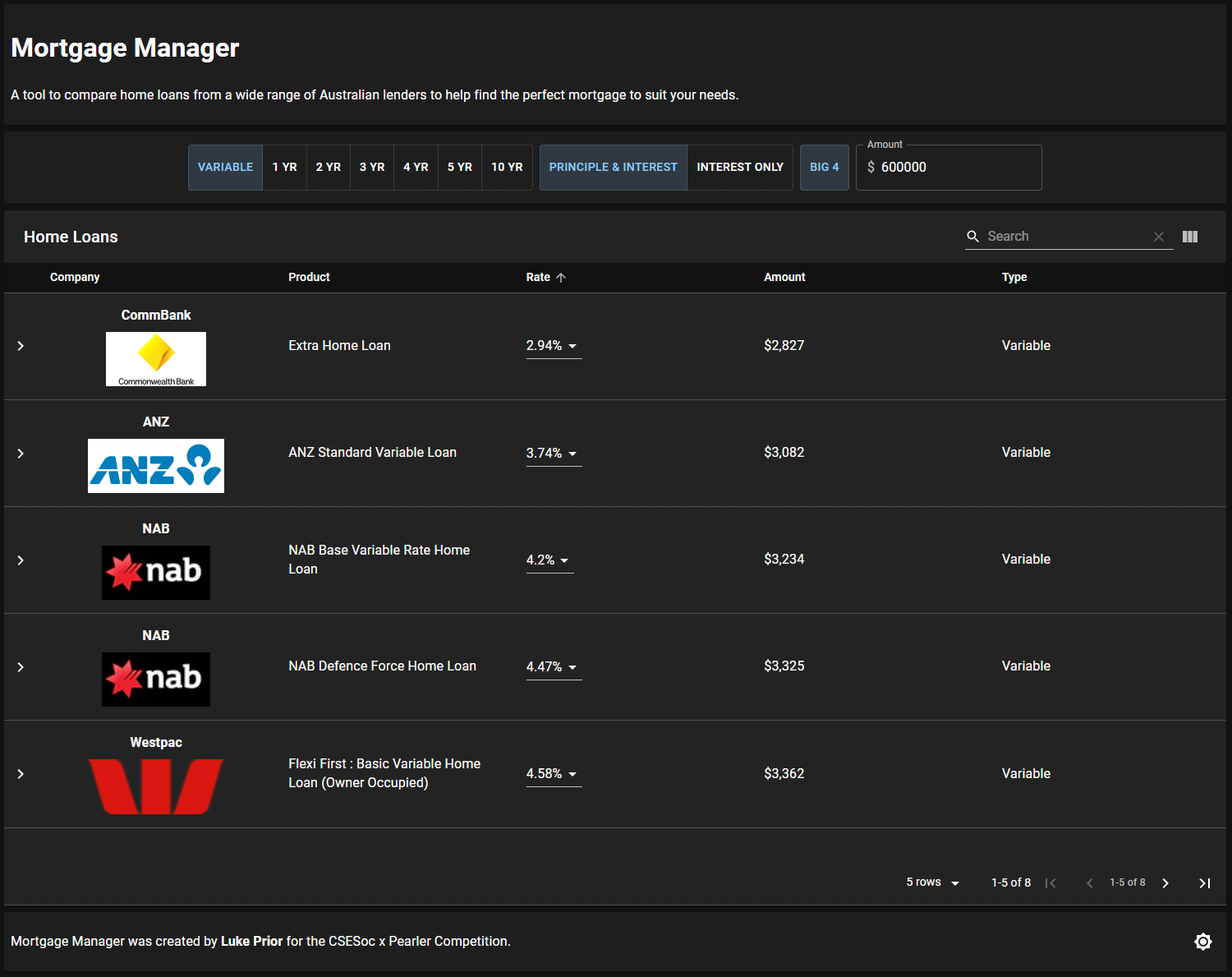This screenshot has width=1232, height=977.
Task: Toggle the Variable rate option
Action: pyautogui.click(x=225, y=168)
